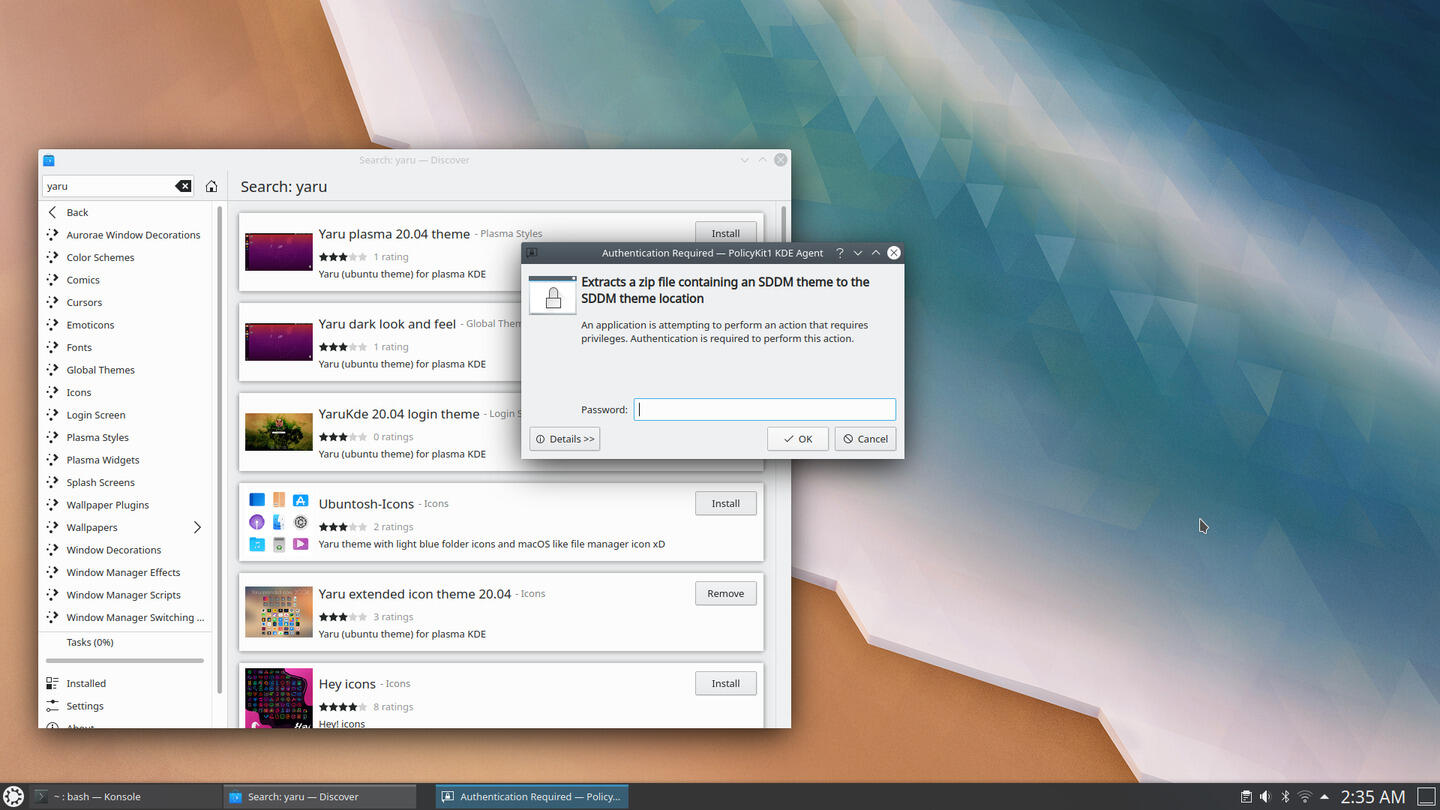Image resolution: width=1440 pixels, height=810 pixels.
Task: Click the Hey icons star rating
Action: coord(343,707)
